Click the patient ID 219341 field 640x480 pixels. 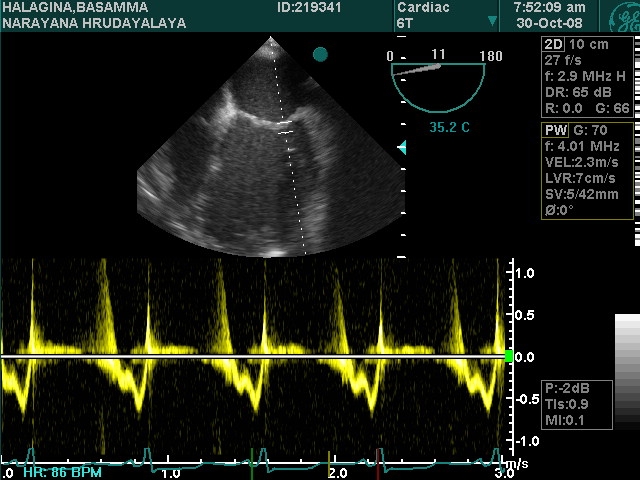pyautogui.click(x=312, y=7)
